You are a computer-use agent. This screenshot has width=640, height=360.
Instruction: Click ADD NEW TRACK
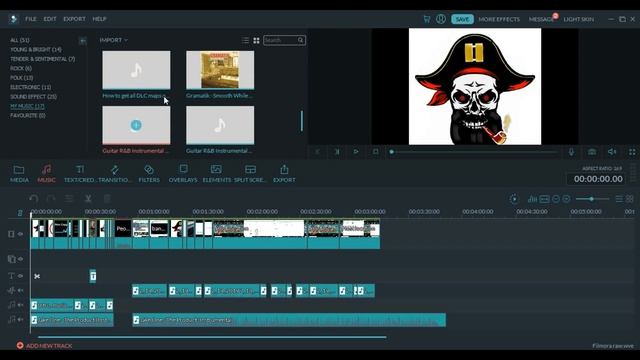[44, 346]
